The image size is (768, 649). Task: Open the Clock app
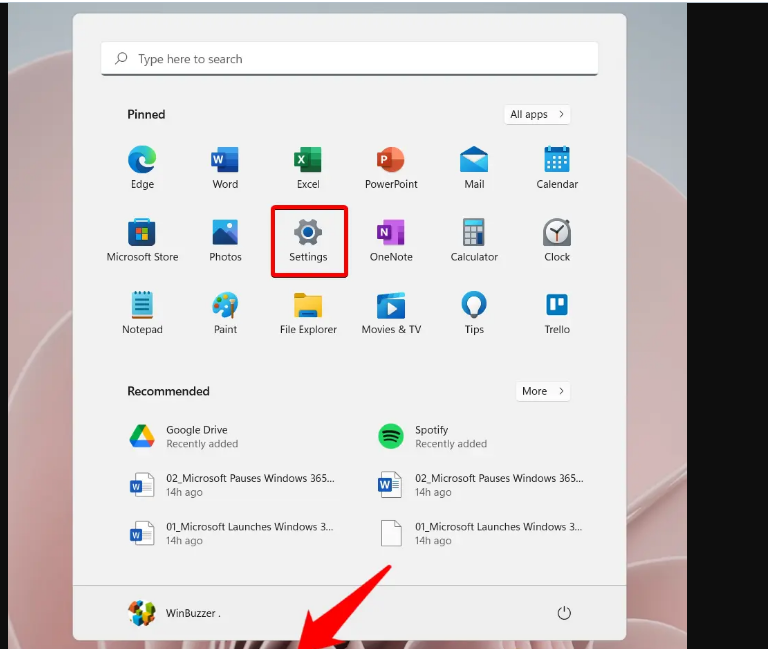point(557,240)
